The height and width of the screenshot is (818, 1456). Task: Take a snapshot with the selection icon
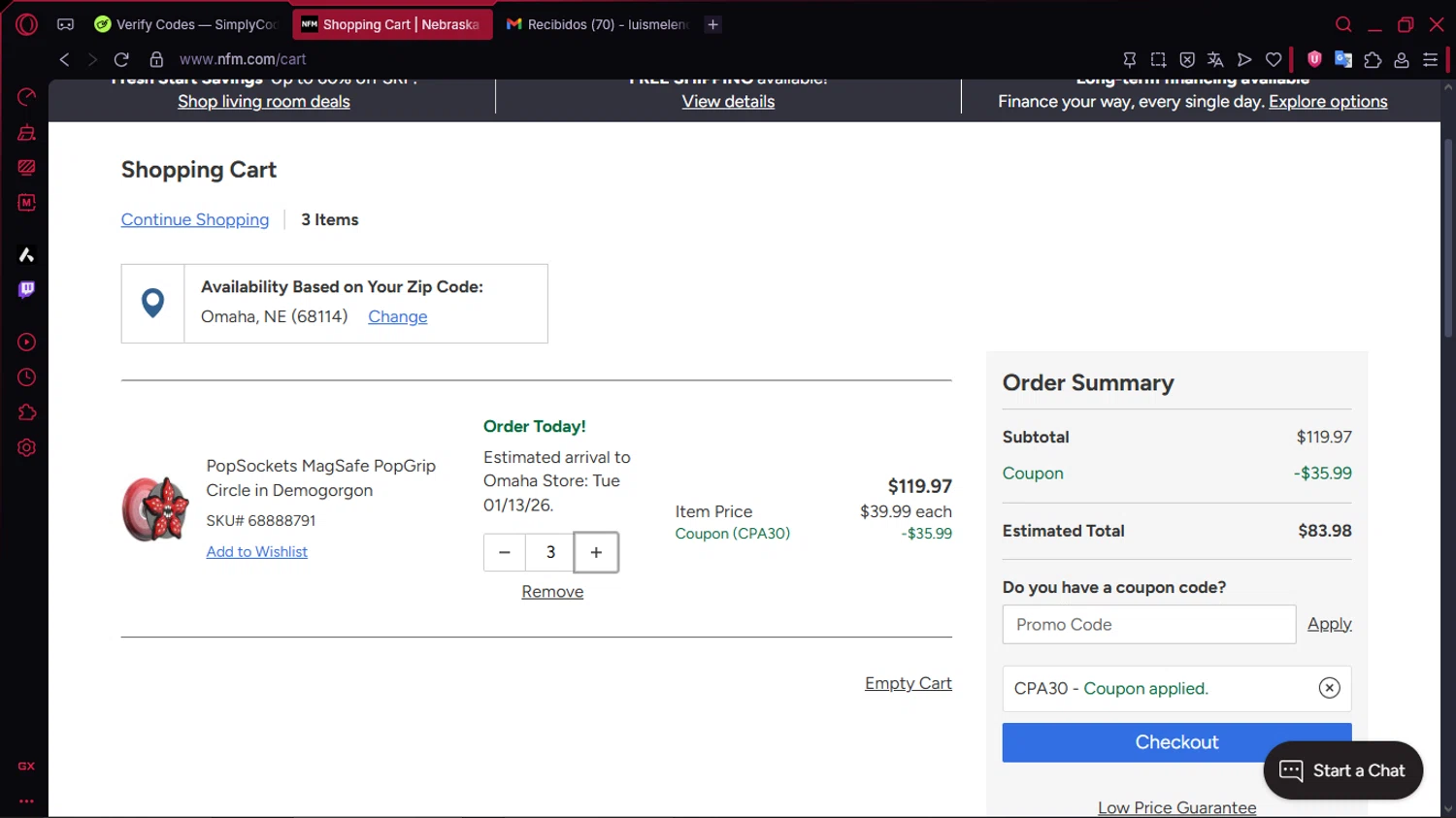point(1158,59)
